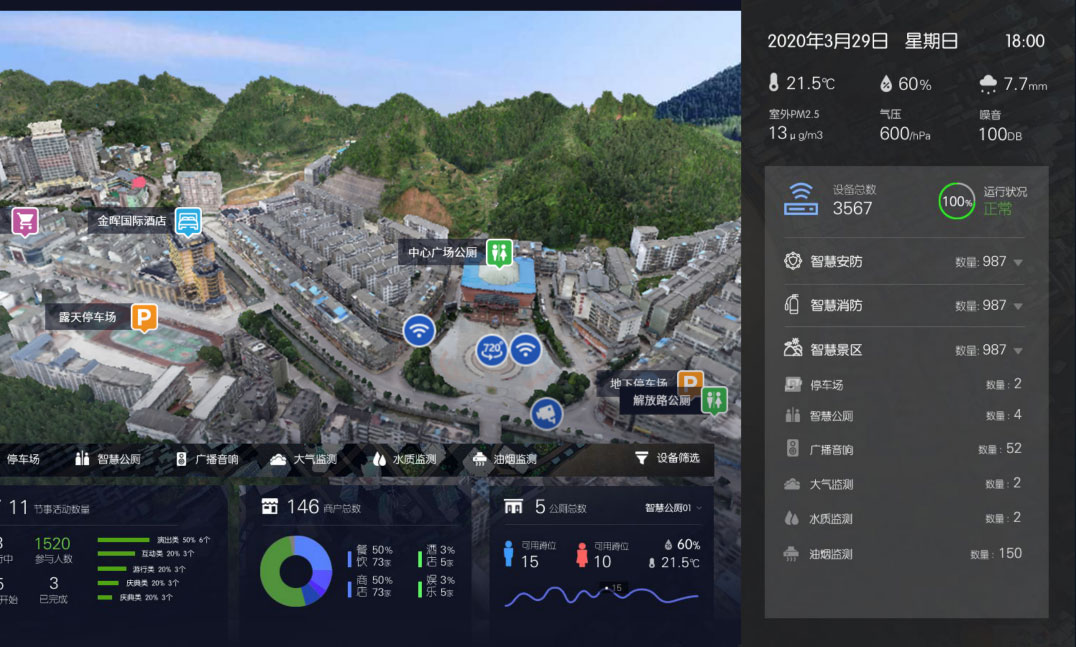Open the 720 panorama view marker
The width and height of the screenshot is (1076, 647).
[491, 350]
